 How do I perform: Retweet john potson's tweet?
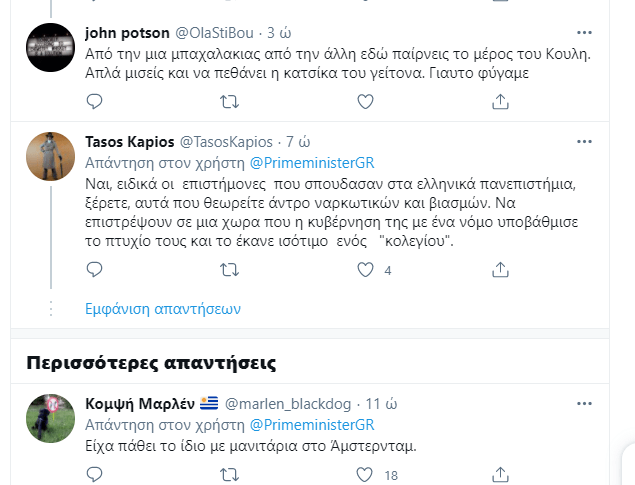[229, 100]
